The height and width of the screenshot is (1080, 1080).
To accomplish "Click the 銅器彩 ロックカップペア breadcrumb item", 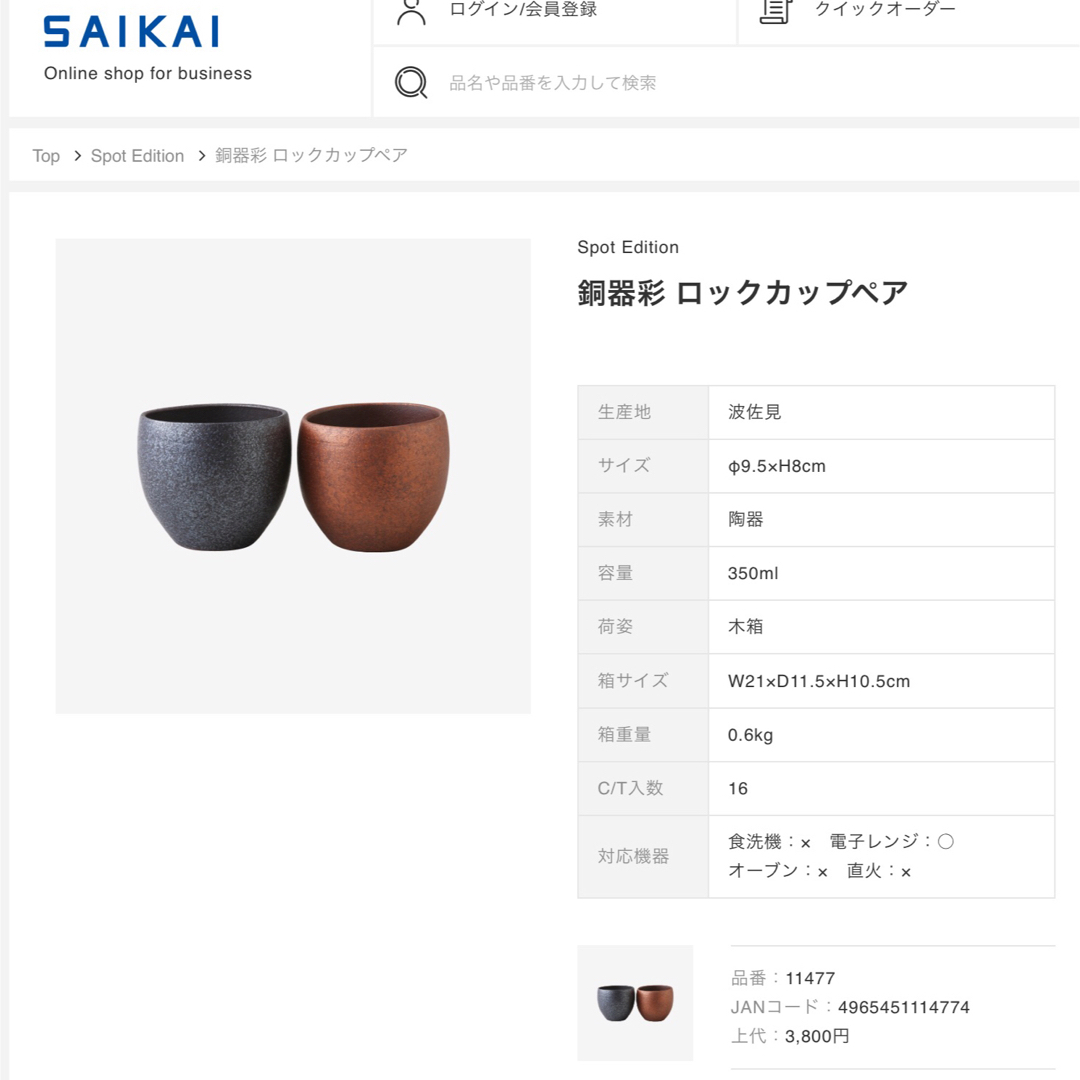I will click(x=311, y=156).
